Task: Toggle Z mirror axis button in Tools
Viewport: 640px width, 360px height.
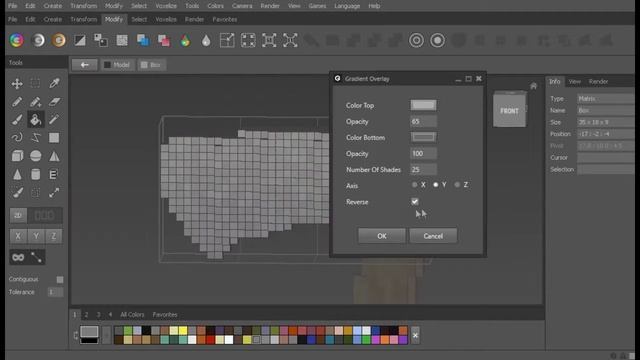Action: point(53,236)
